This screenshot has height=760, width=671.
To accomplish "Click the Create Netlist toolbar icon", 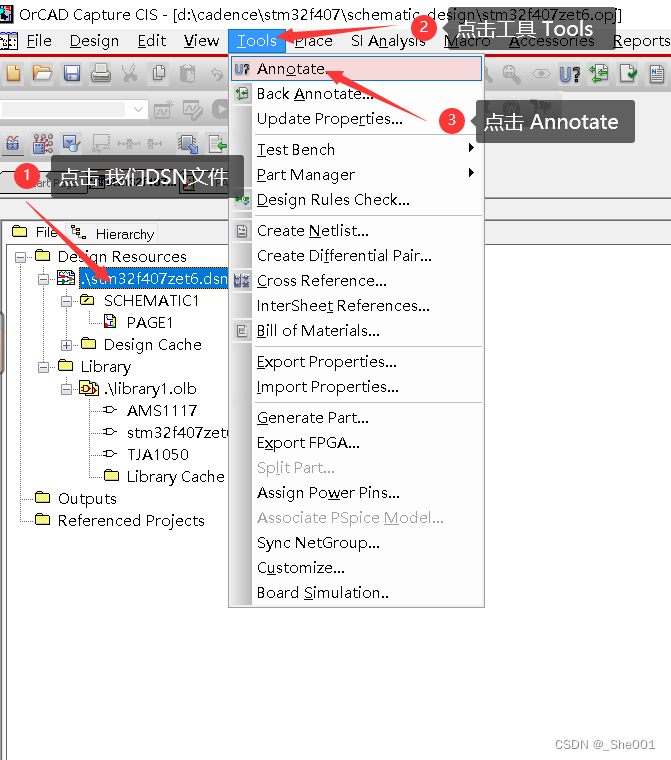I will pyautogui.click(x=657, y=74).
